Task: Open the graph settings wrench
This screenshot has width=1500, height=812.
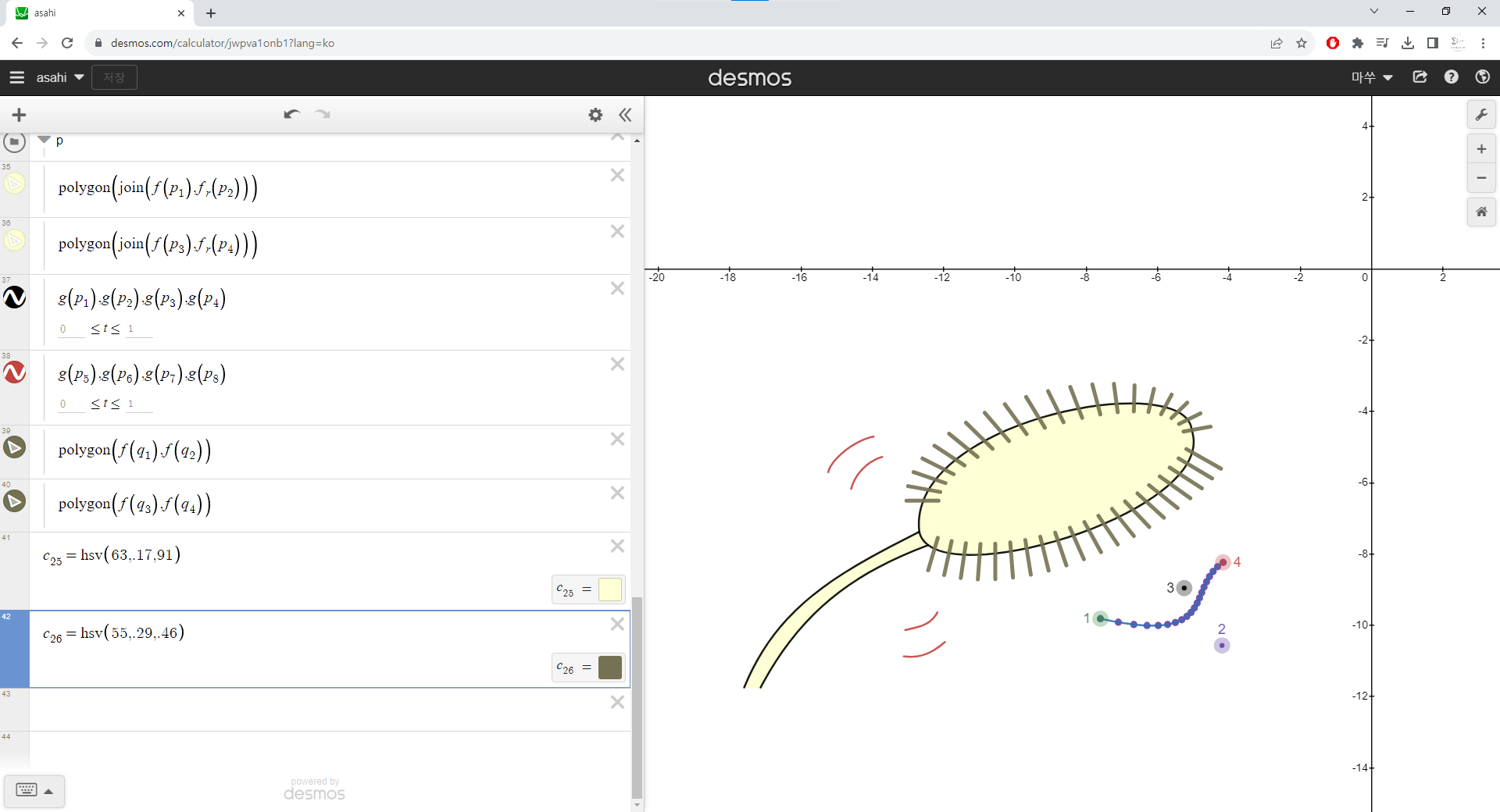Action: (1481, 116)
